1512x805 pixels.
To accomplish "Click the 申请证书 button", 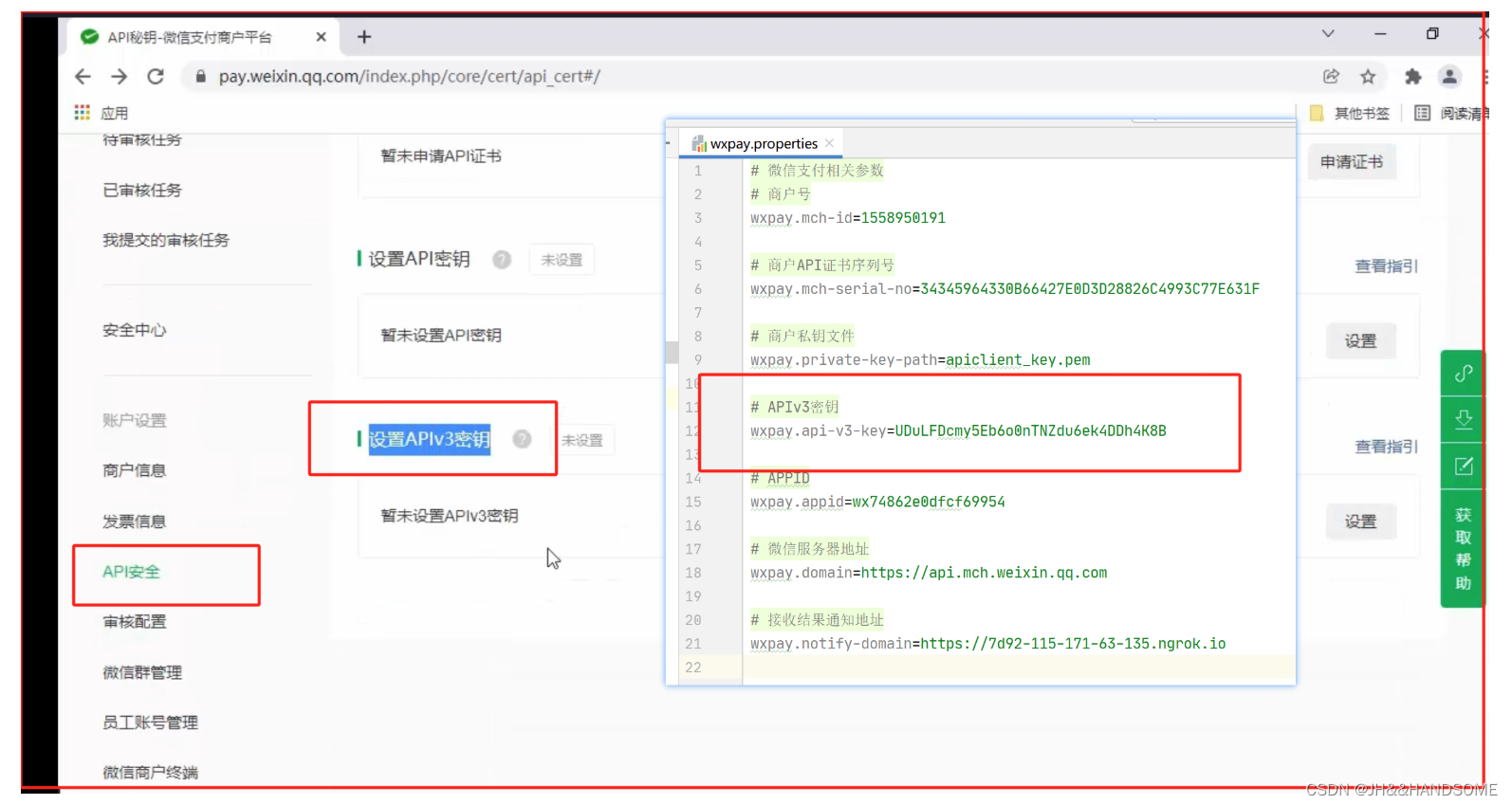I will click(x=1352, y=162).
